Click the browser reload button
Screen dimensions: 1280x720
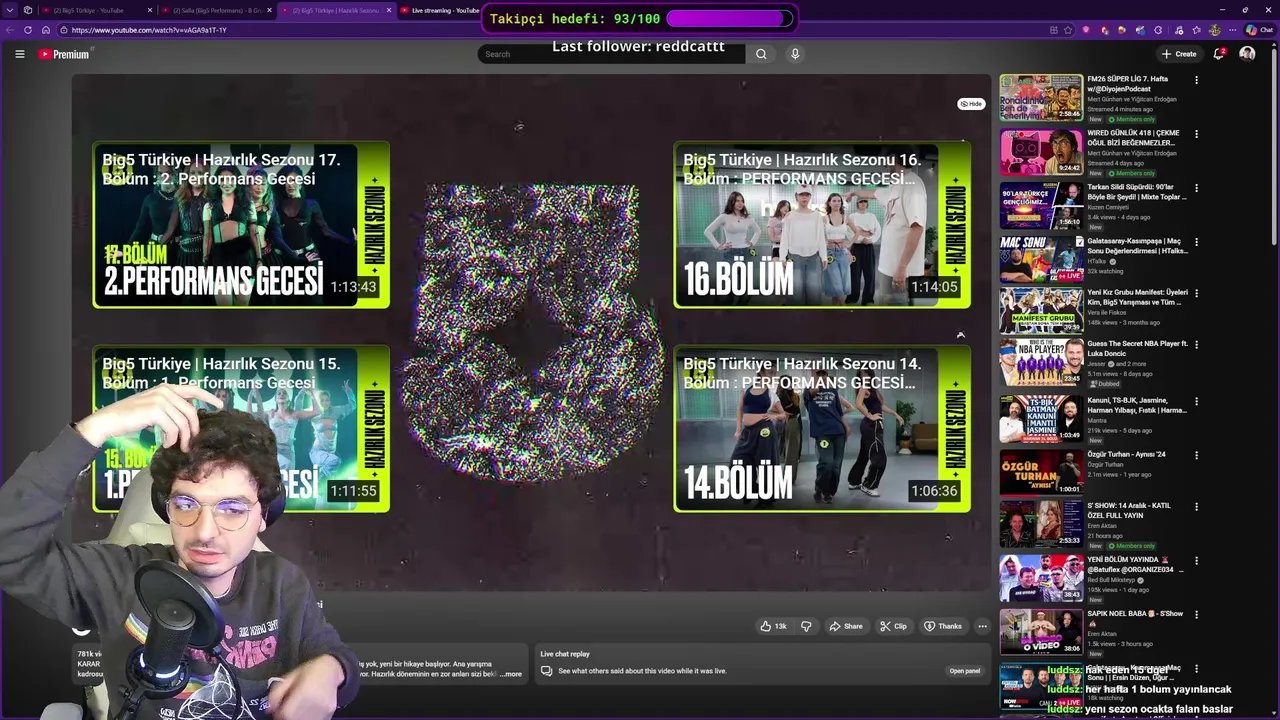tap(28, 30)
